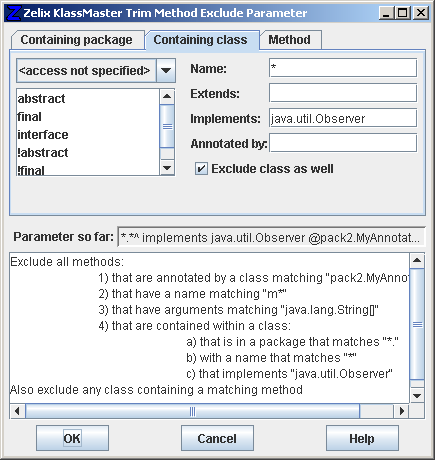Click the Zelix Z title bar icon
The height and width of the screenshot is (460, 435).
point(14,13)
